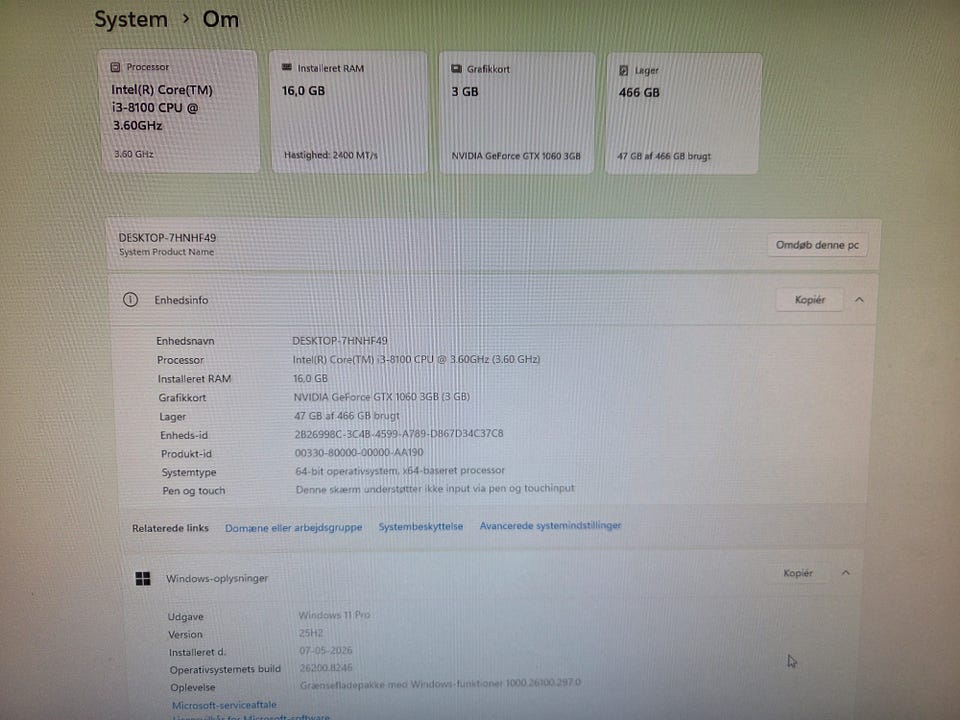960x720 pixels.
Task: Click the Installeret RAM memory icon
Action: tap(287, 67)
